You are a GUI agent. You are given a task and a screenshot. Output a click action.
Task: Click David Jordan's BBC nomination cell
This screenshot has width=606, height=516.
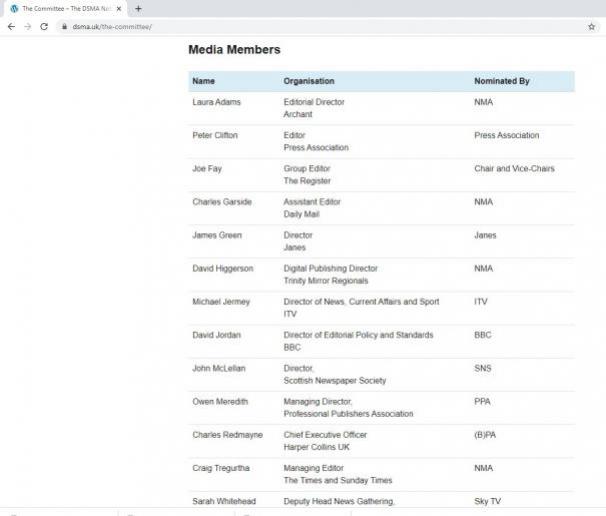click(484, 335)
